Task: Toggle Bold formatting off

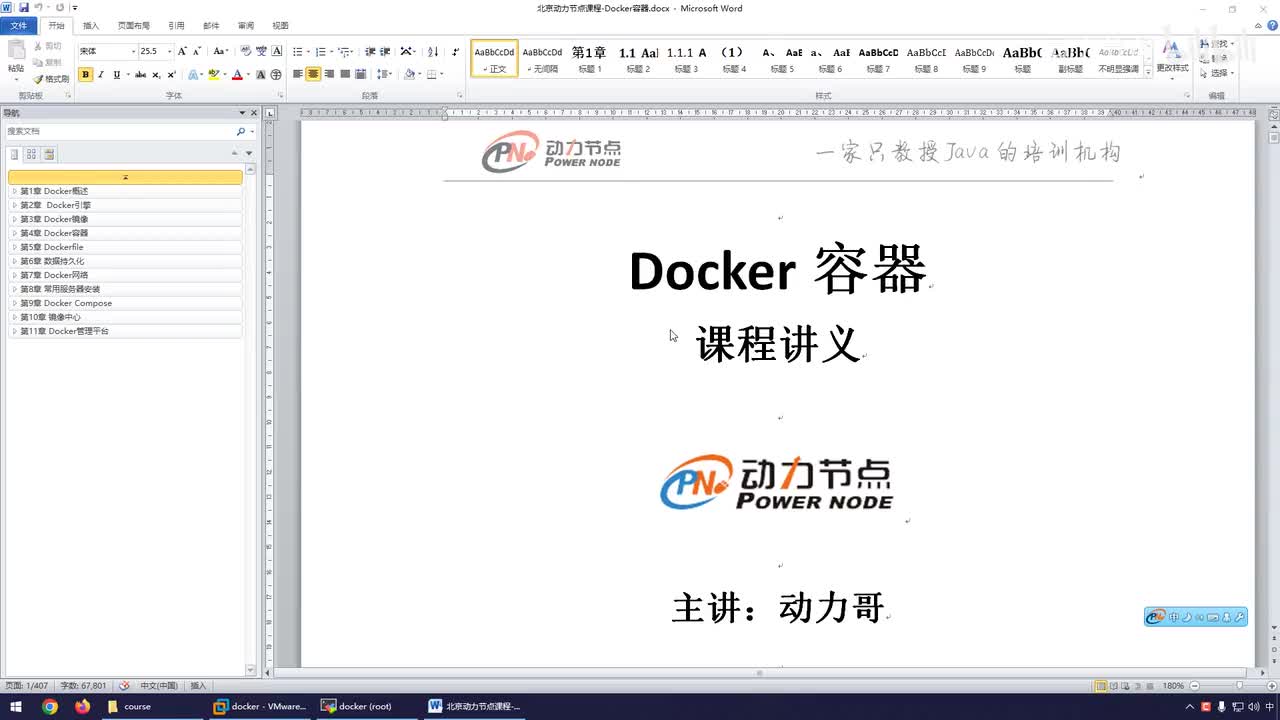Action: [85, 75]
